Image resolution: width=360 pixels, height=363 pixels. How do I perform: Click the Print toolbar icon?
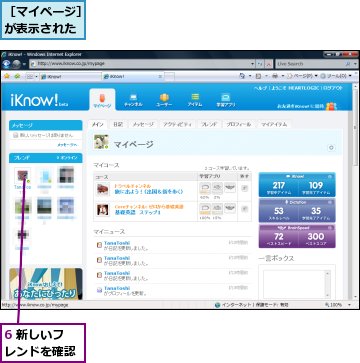point(274,76)
